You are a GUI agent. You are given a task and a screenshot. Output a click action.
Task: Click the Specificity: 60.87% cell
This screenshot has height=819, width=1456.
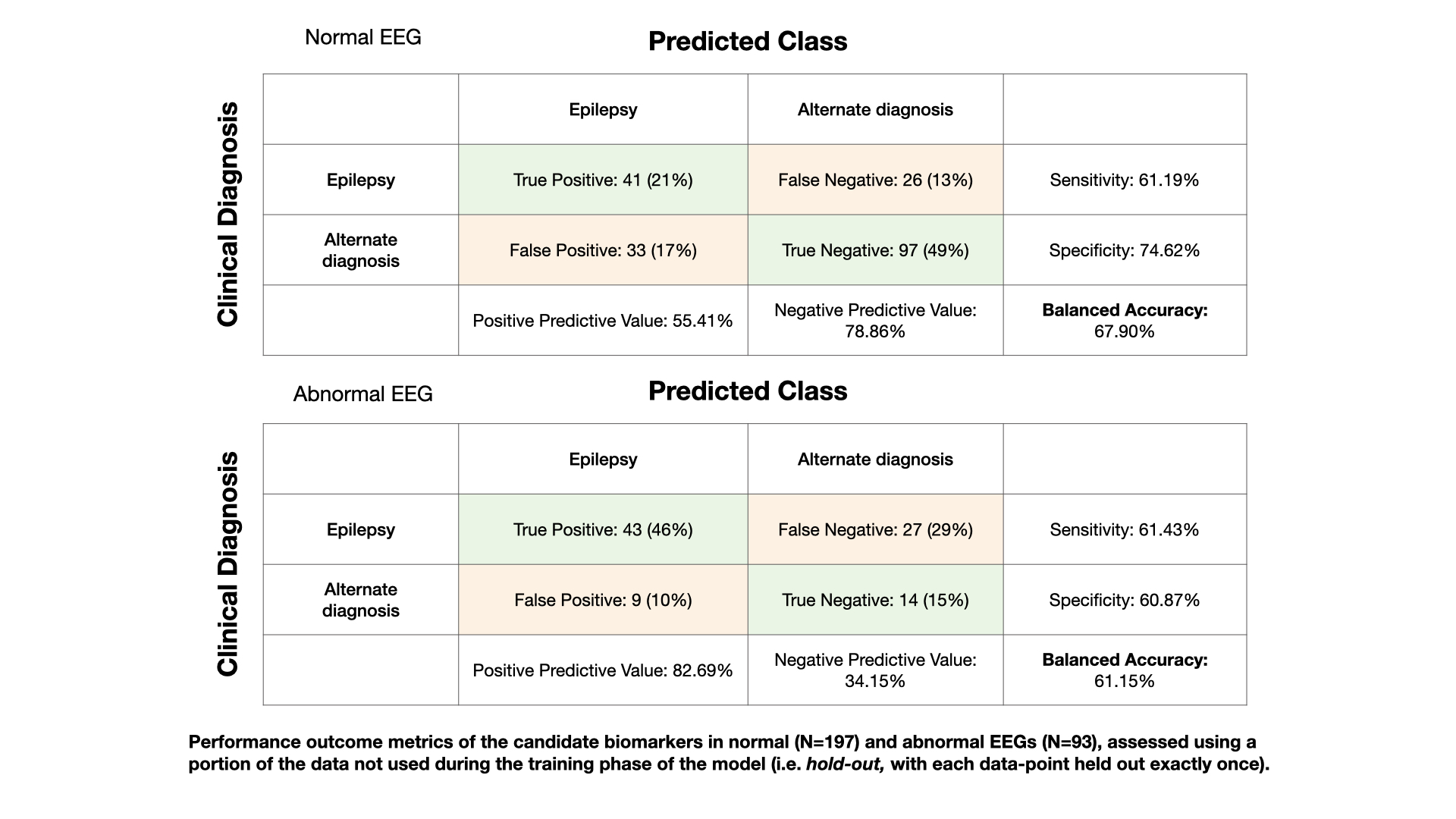click(1124, 600)
